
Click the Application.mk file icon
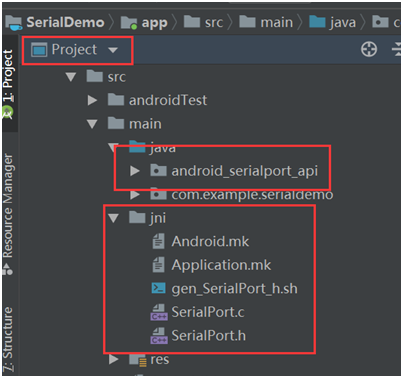159,265
